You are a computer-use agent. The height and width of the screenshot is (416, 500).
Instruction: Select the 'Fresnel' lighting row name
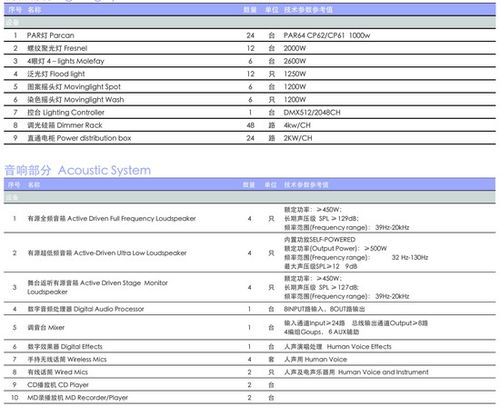57,48
